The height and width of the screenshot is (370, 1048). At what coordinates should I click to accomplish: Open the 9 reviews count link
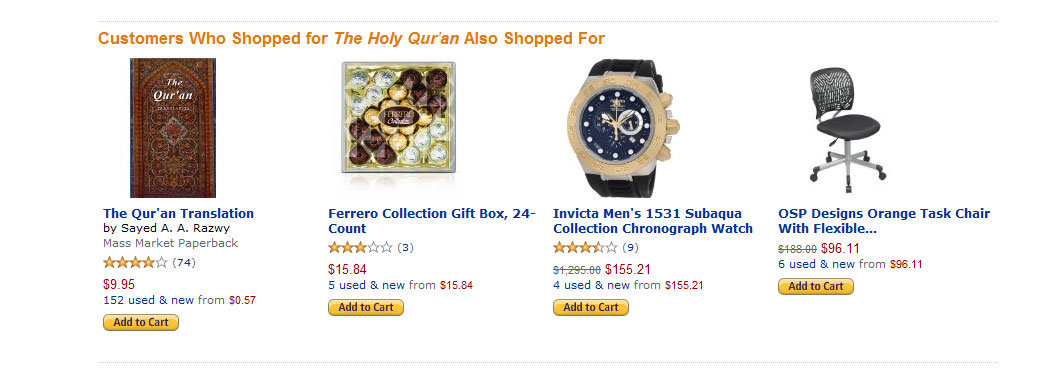click(630, 248)
